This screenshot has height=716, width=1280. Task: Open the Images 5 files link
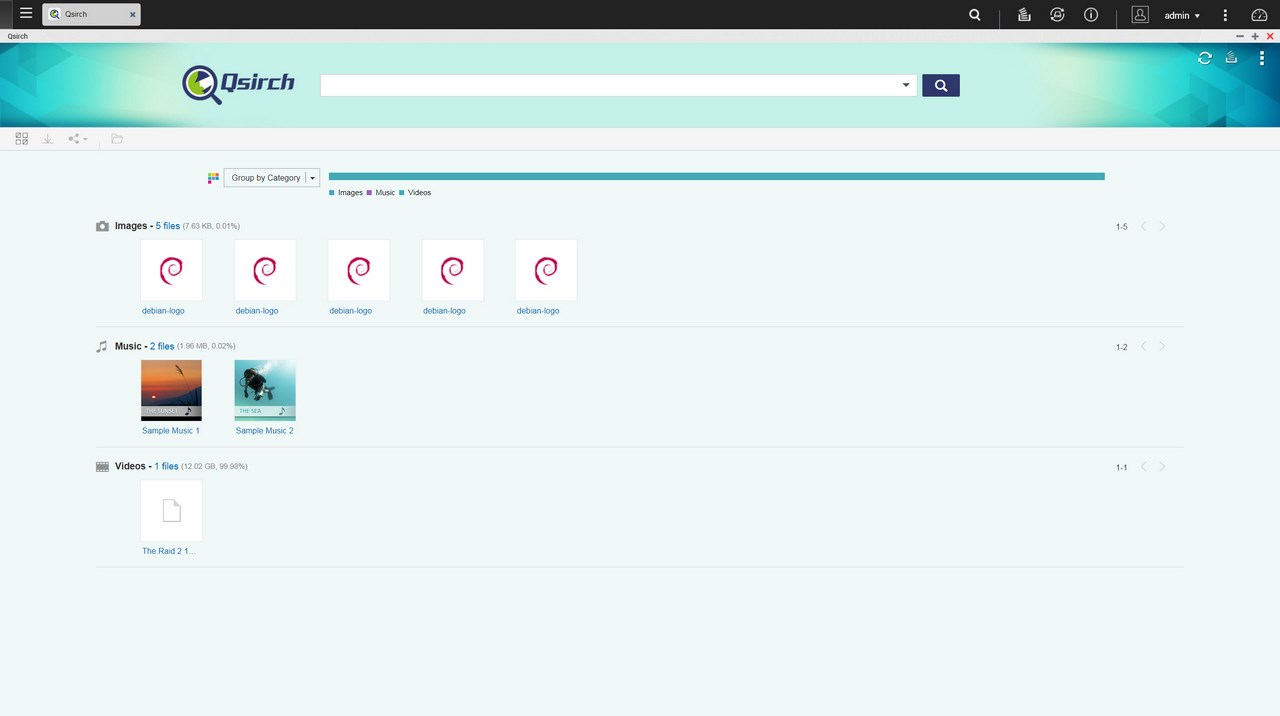[x=168, y=226]
